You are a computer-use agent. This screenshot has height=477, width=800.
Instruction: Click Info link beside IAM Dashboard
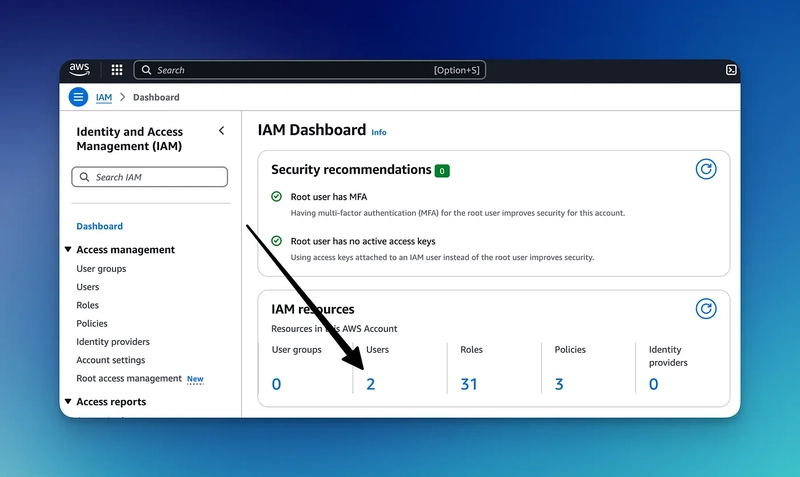point(379,132)
